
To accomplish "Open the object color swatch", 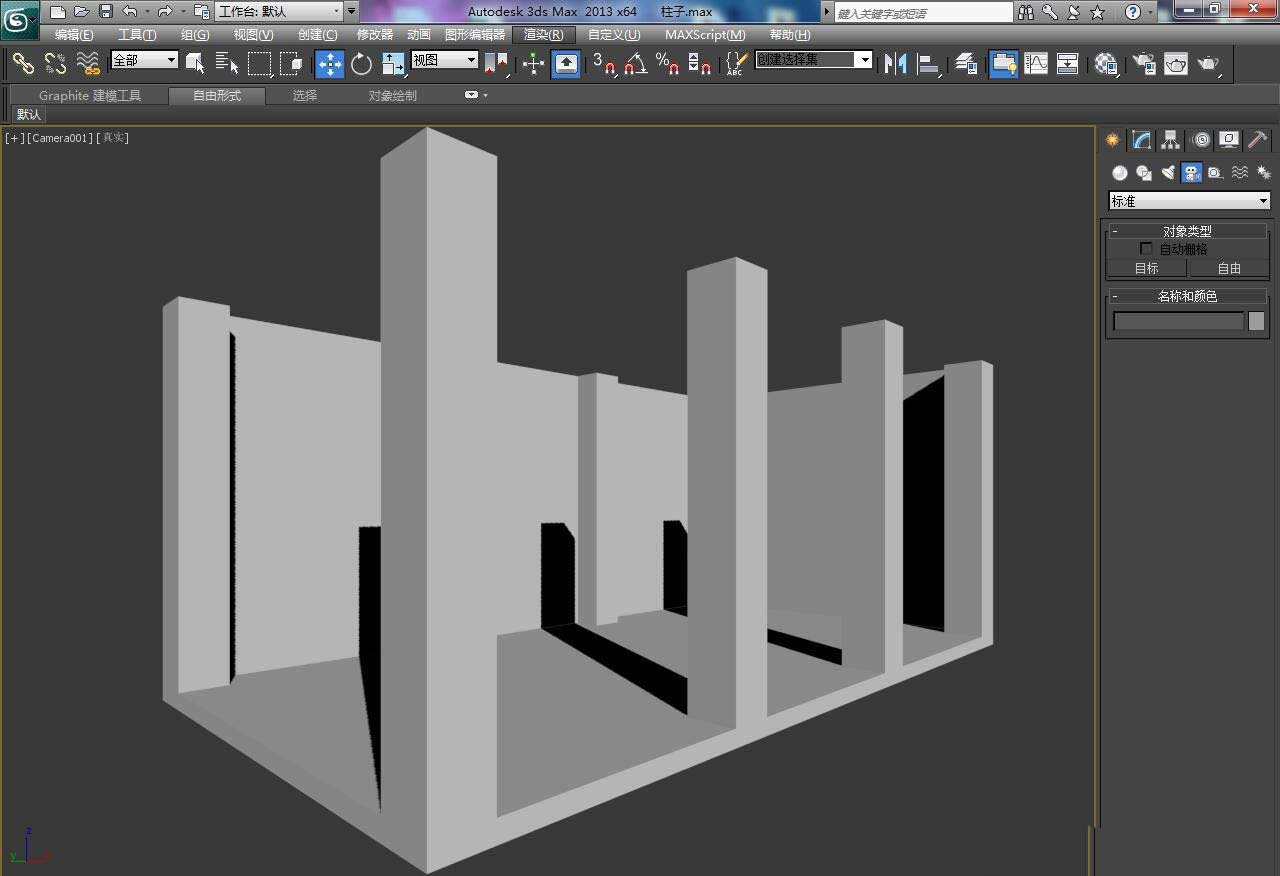I will (1256, 321).
